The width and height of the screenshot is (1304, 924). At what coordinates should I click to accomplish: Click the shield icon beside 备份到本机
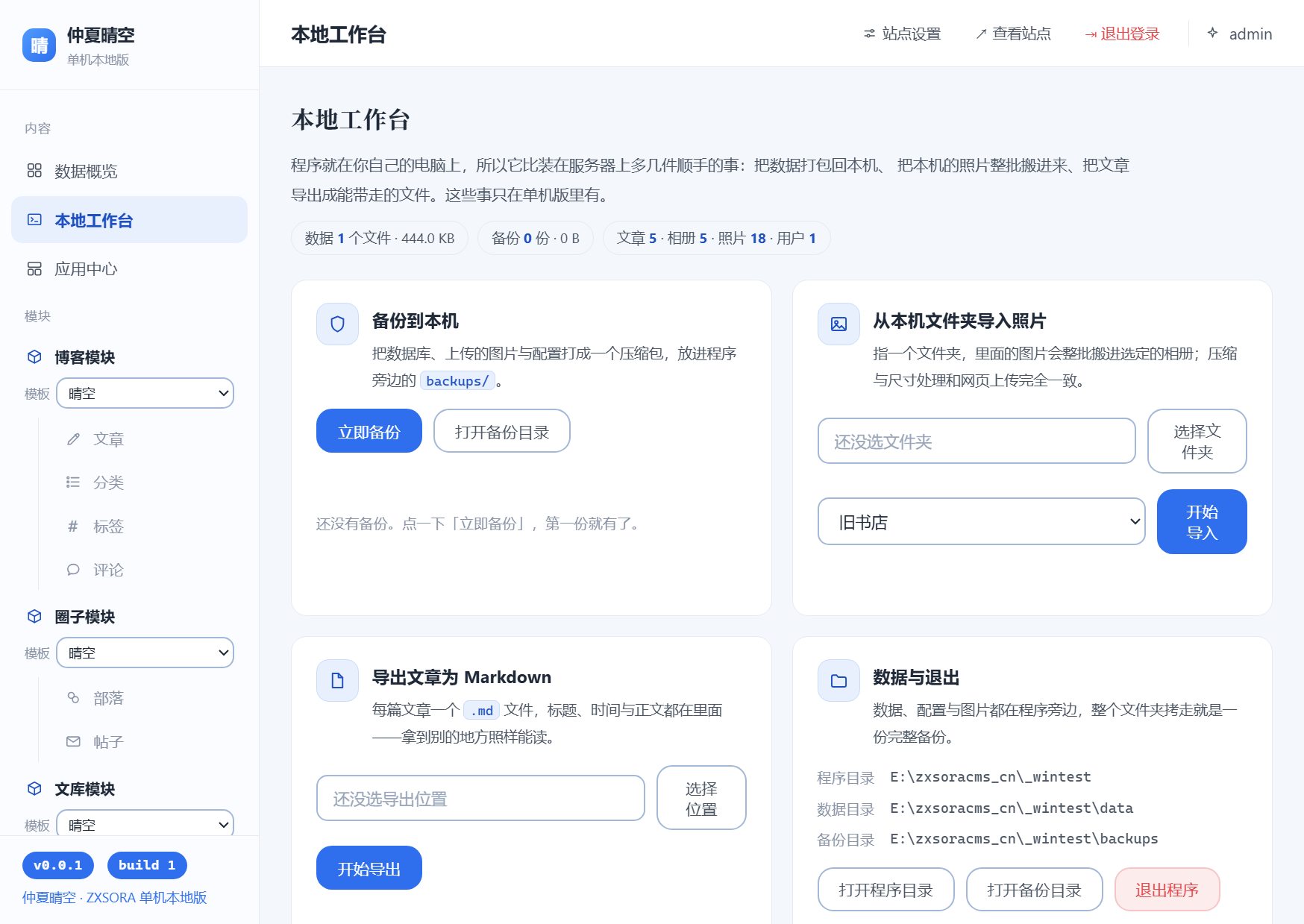point(337,324)
